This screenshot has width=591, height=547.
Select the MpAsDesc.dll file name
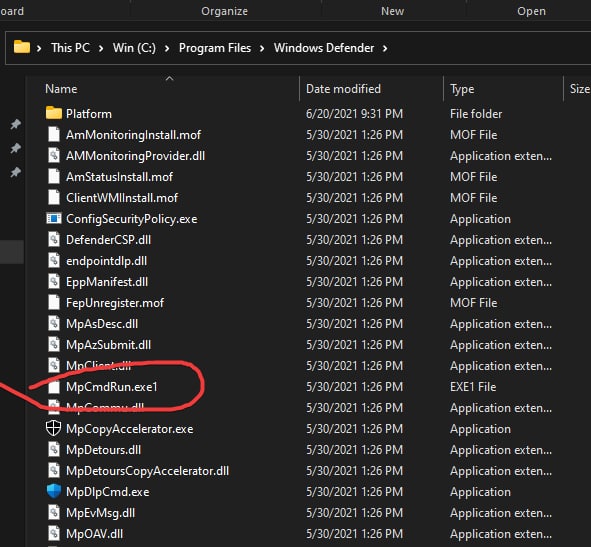[102, 324]
